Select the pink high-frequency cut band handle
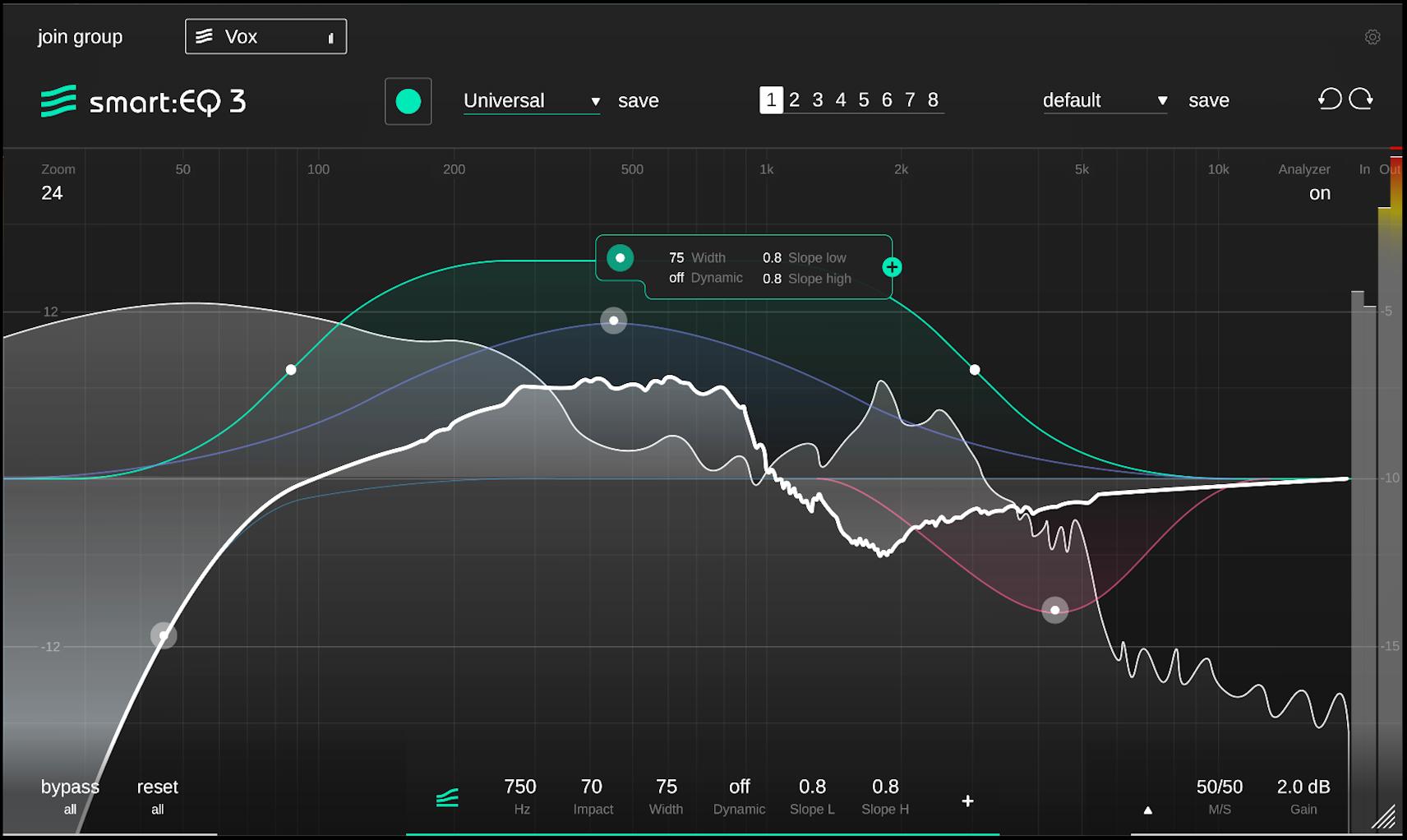This screenshot has height=840, width=1407. coord(1054,610)
